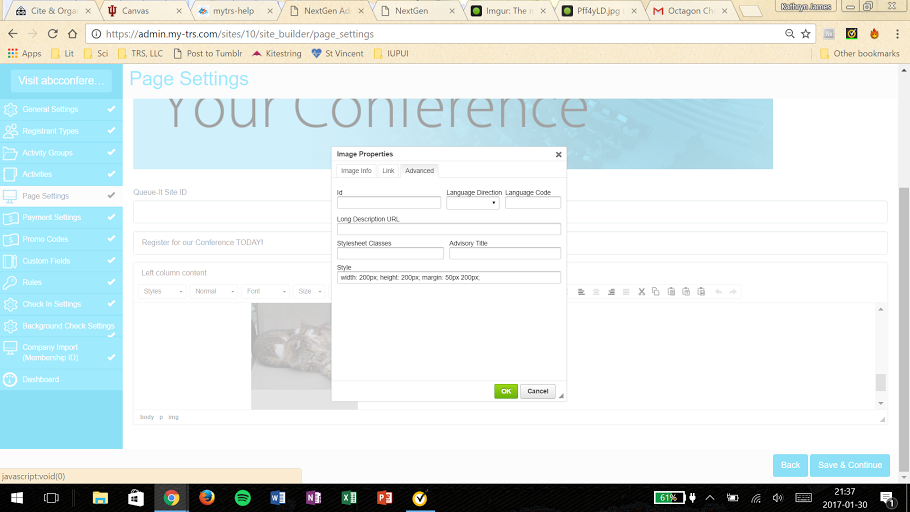
Task: Click the Rules key icon in sidebar
Action: (11, 283)
